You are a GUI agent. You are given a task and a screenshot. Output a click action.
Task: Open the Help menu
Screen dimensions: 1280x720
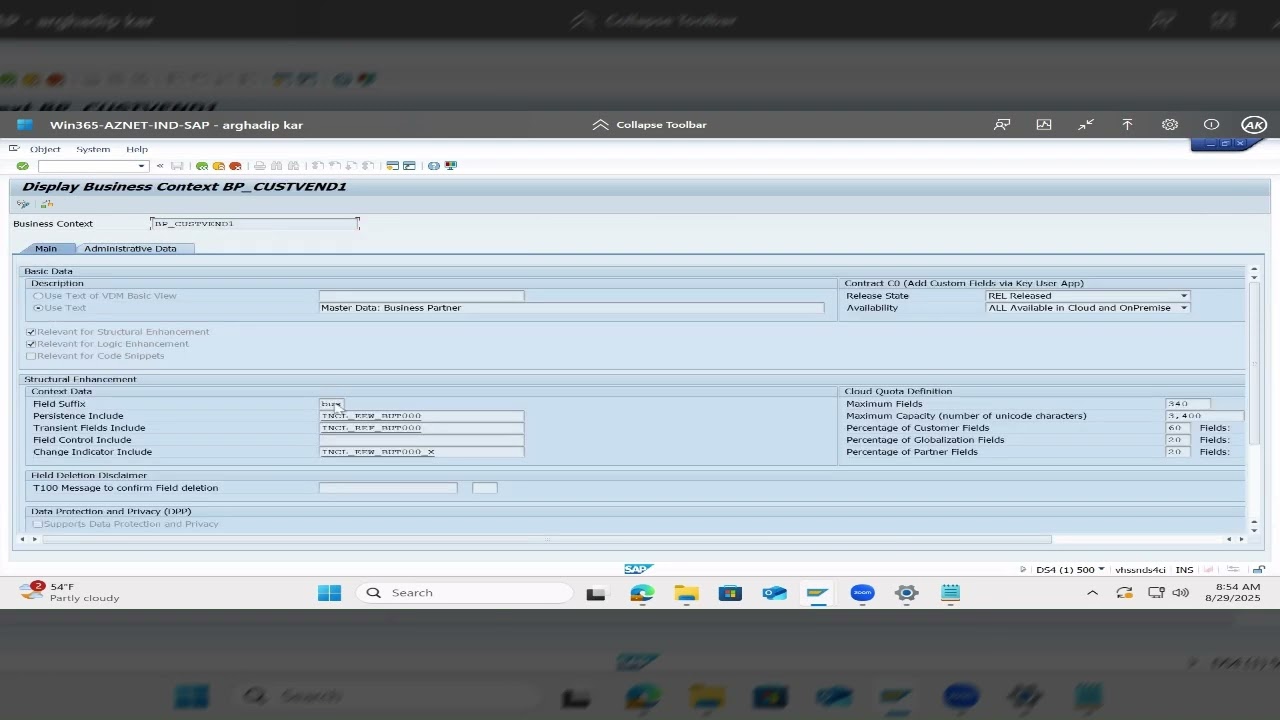tap(137, 149)
